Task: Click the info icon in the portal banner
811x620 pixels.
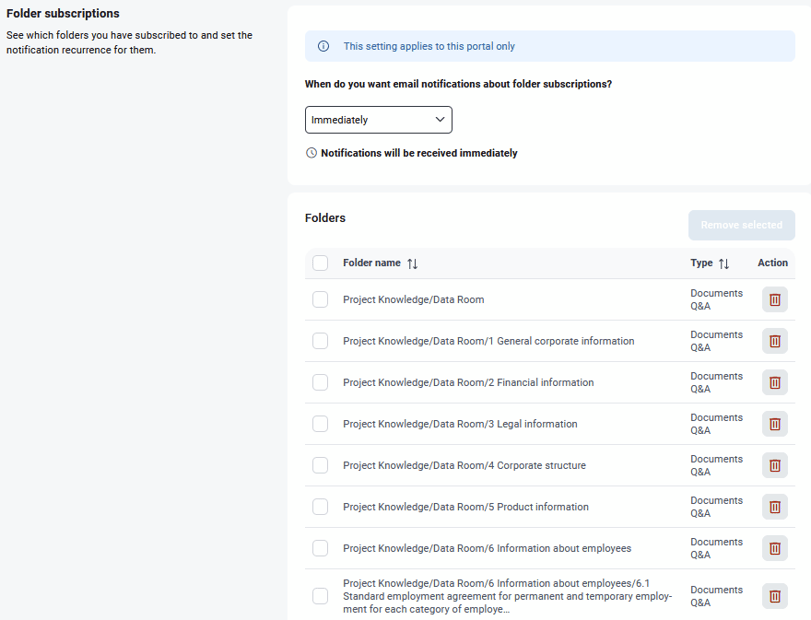Action: [x=323, y=46]
